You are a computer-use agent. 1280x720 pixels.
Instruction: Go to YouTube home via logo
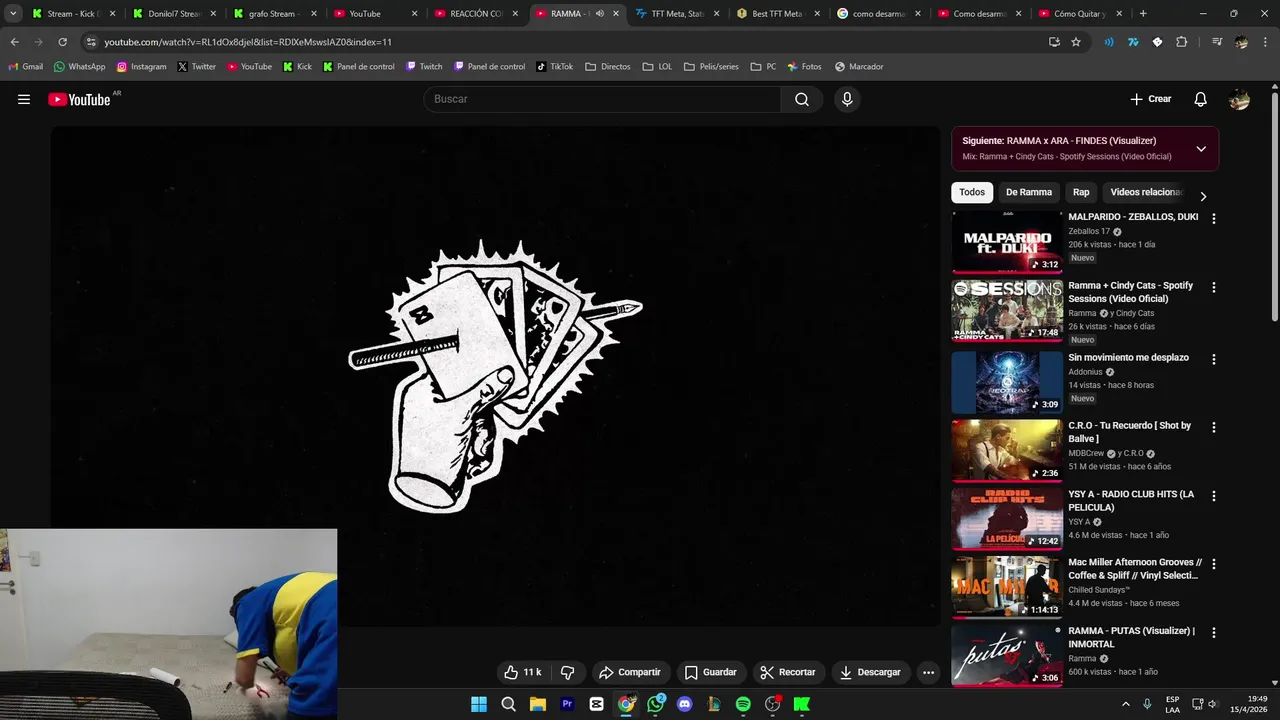click(79, 99)
